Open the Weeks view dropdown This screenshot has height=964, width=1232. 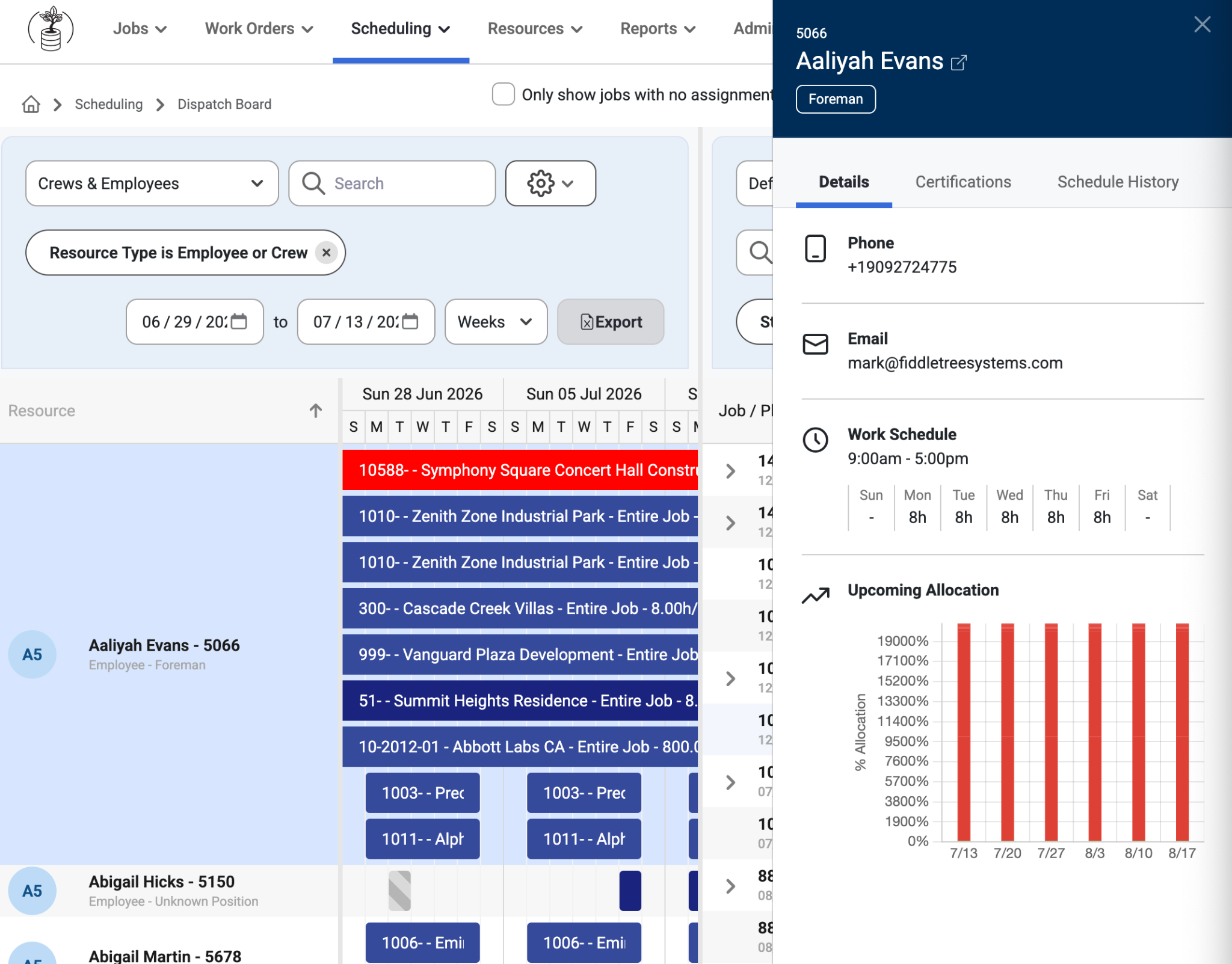496,322
